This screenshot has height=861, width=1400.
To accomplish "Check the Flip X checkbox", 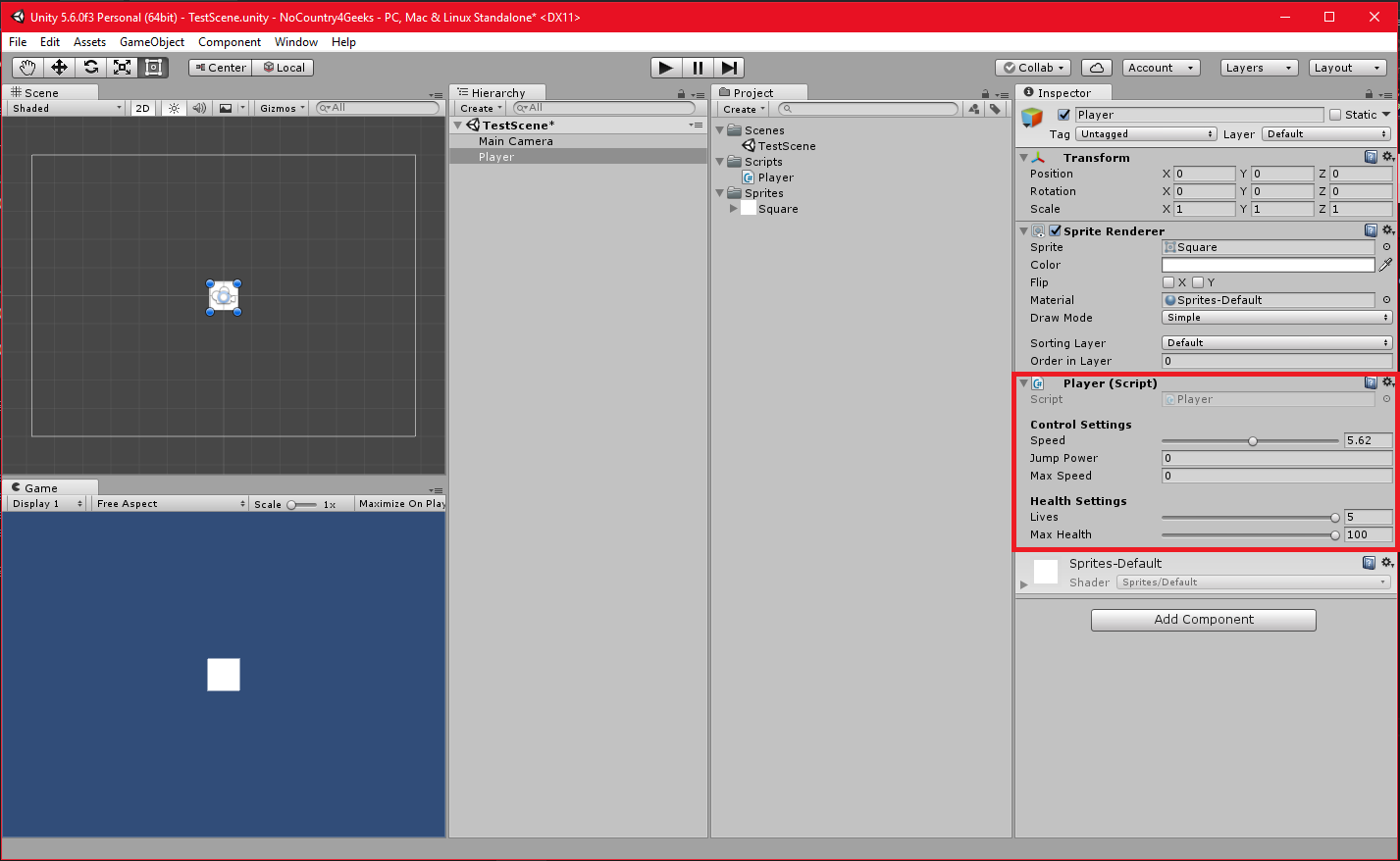I will pyautogui.click(x=1168, y=282).
